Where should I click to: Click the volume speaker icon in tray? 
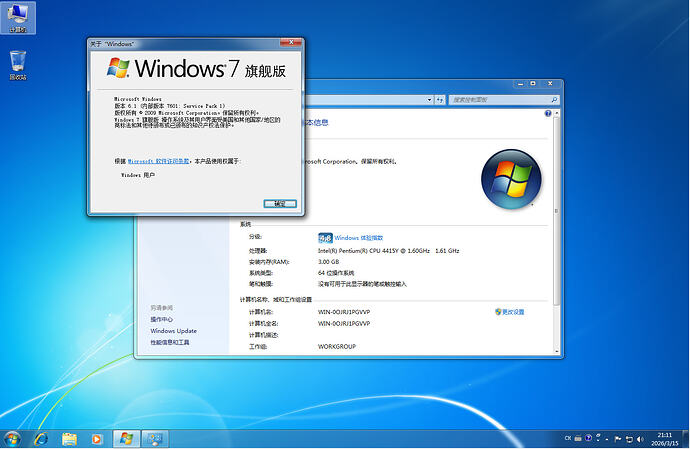(640, 439)
